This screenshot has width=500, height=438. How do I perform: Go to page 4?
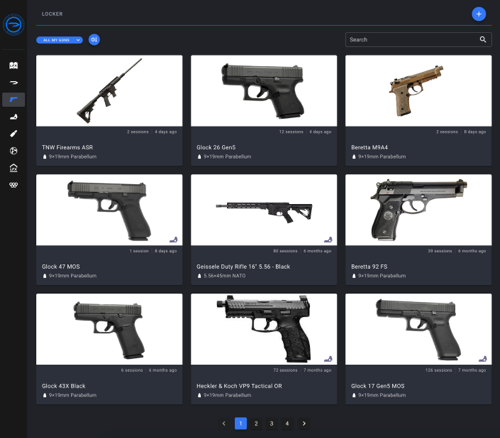click(287, 423)
